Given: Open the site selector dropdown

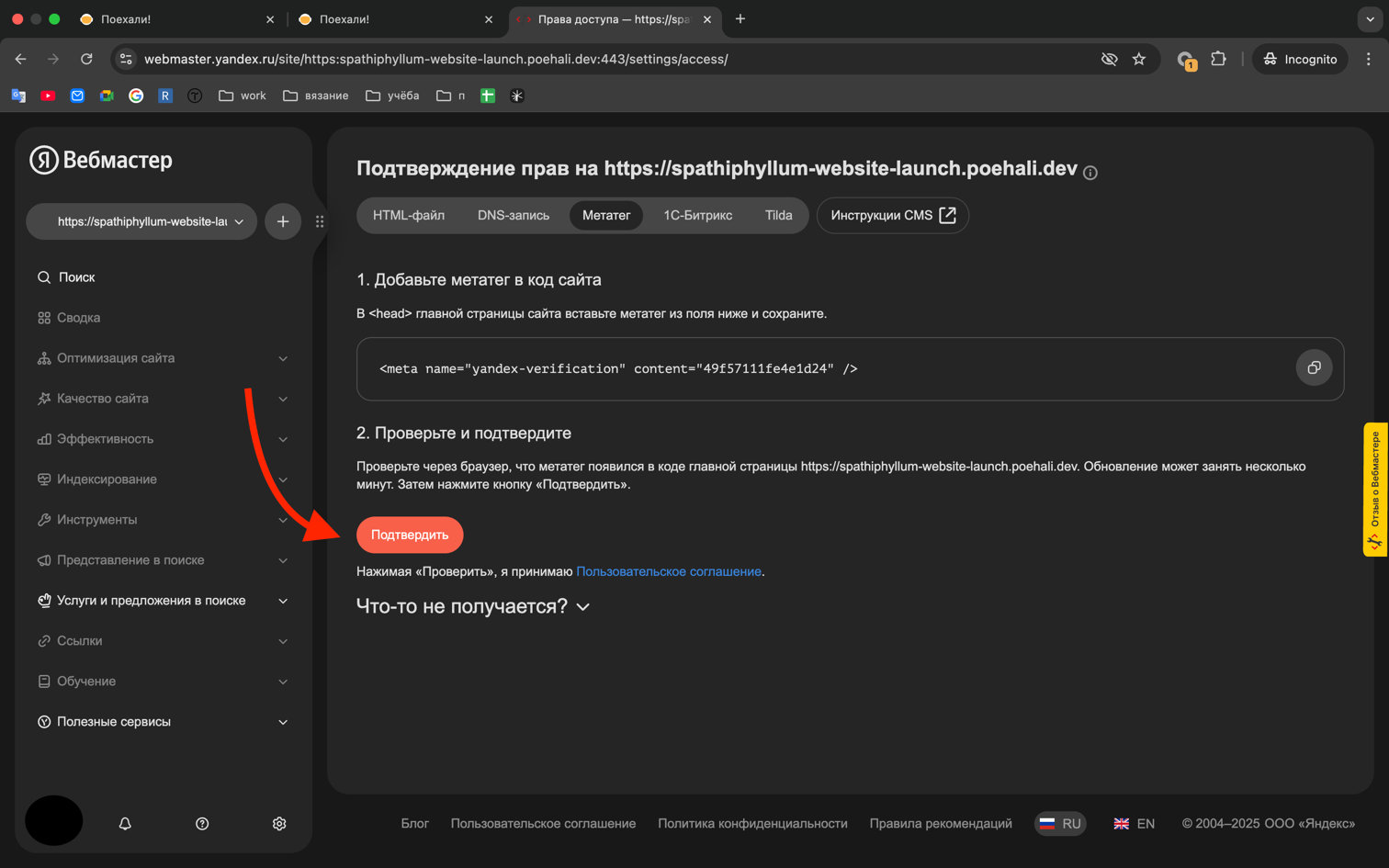Looking at the screenshot, I should click(141, 220).
